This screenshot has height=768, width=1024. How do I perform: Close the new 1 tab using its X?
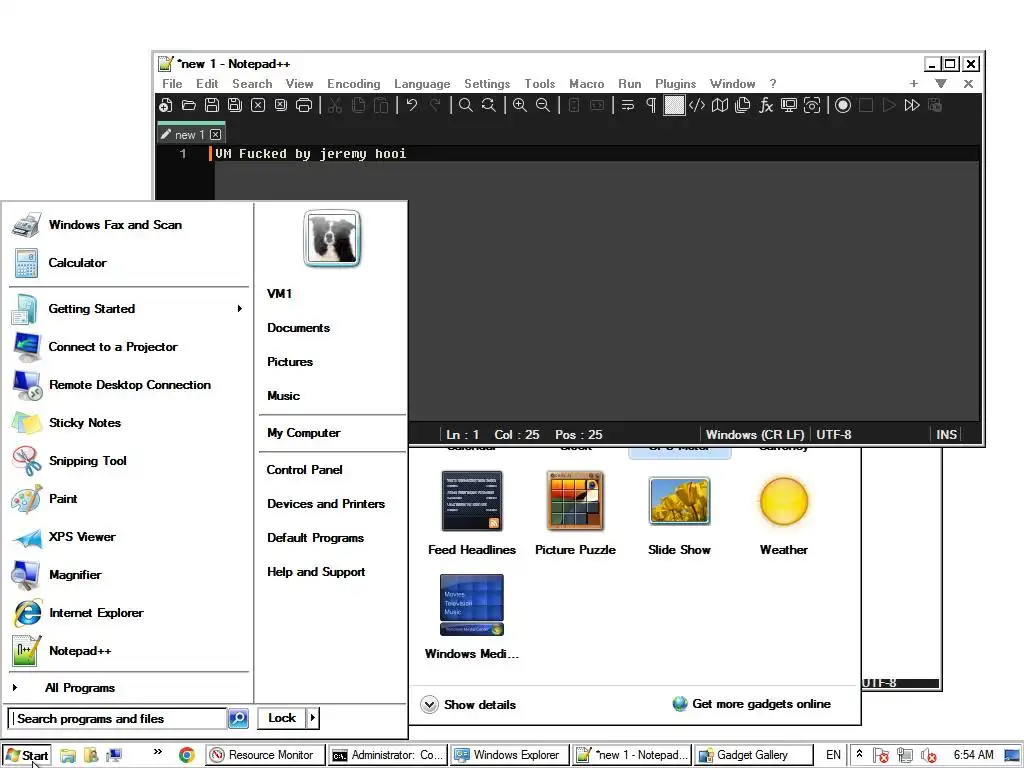pyautogui.click(x=216, y=135)
